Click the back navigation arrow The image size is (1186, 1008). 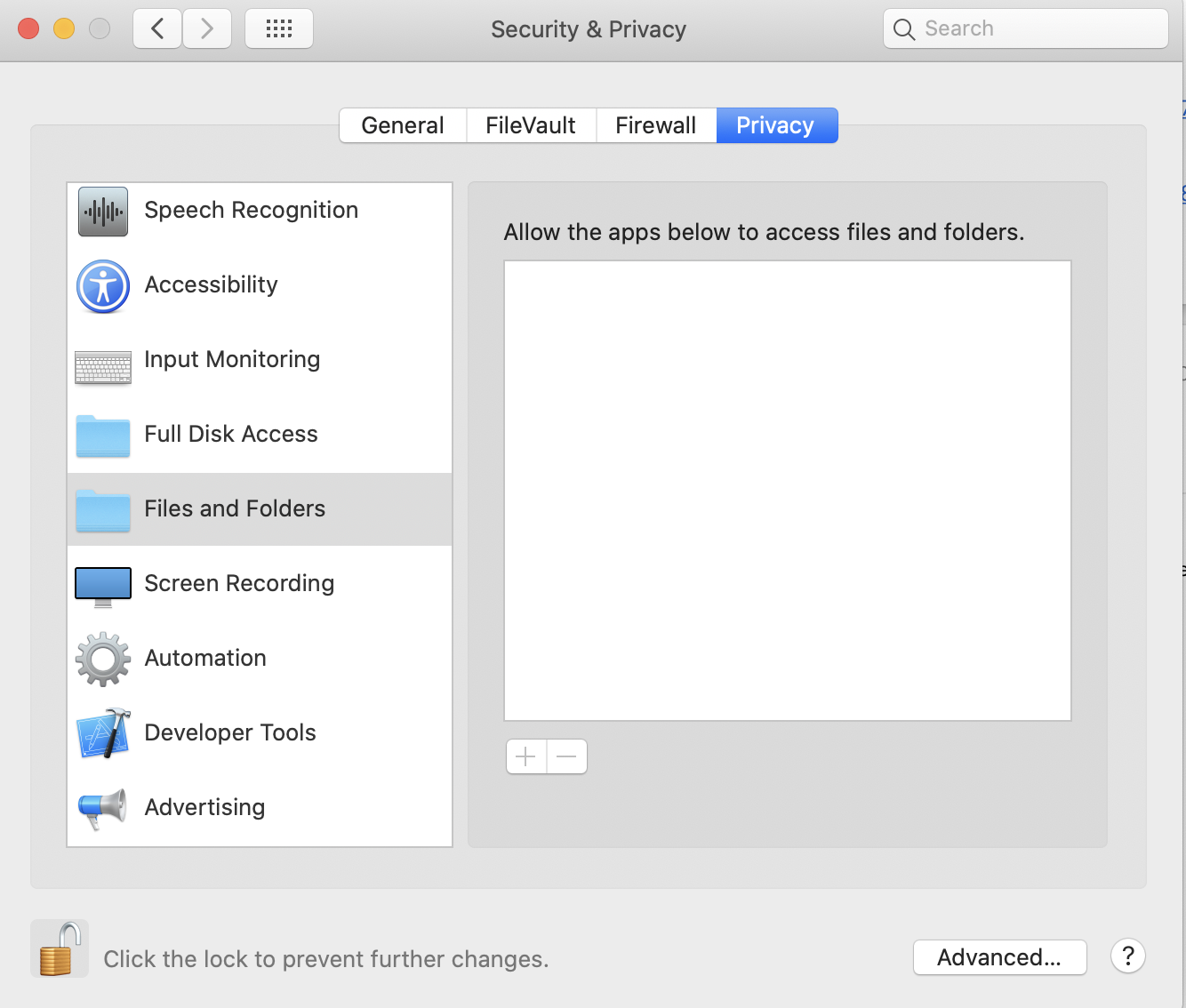click(x=156, y=28)
